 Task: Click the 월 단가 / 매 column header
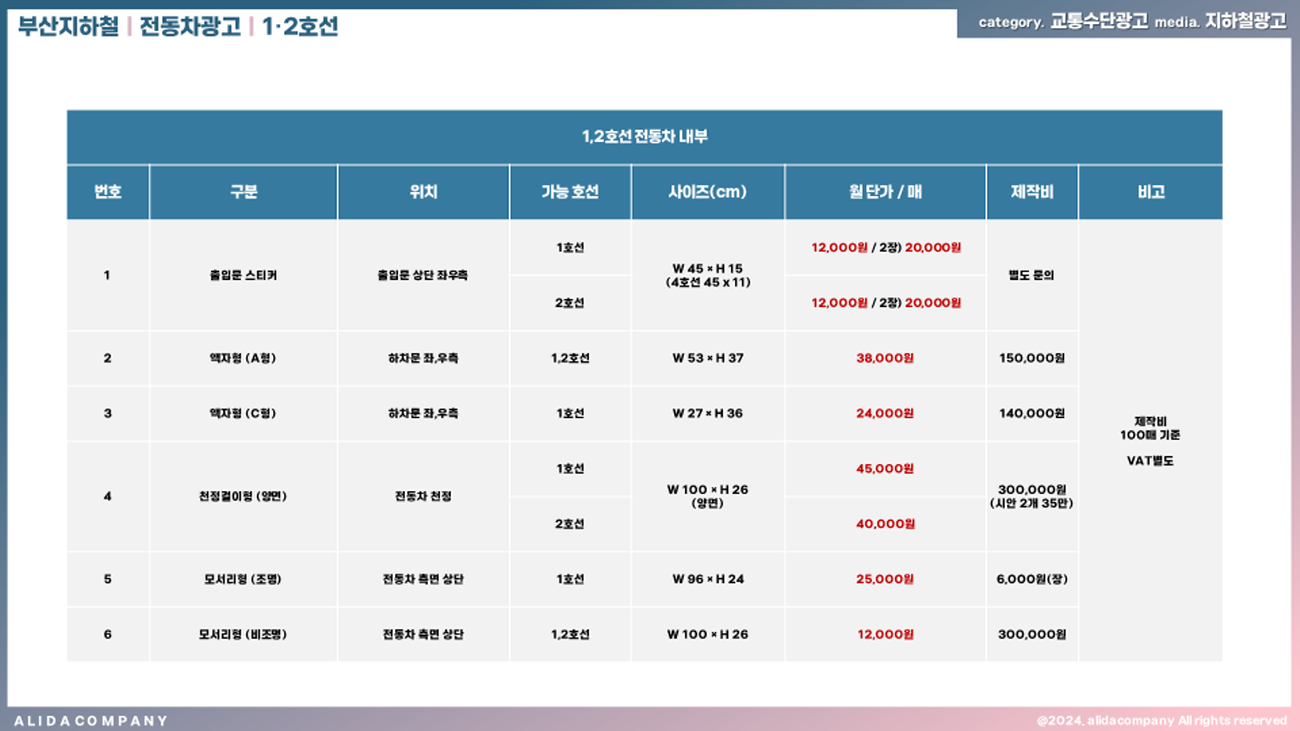pos(885,192)
